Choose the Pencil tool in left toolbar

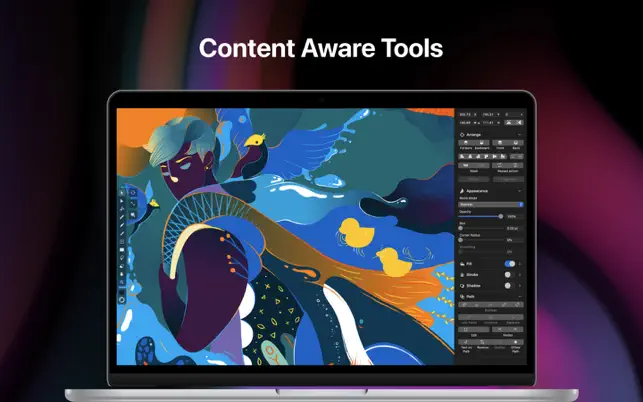[122, 224]
